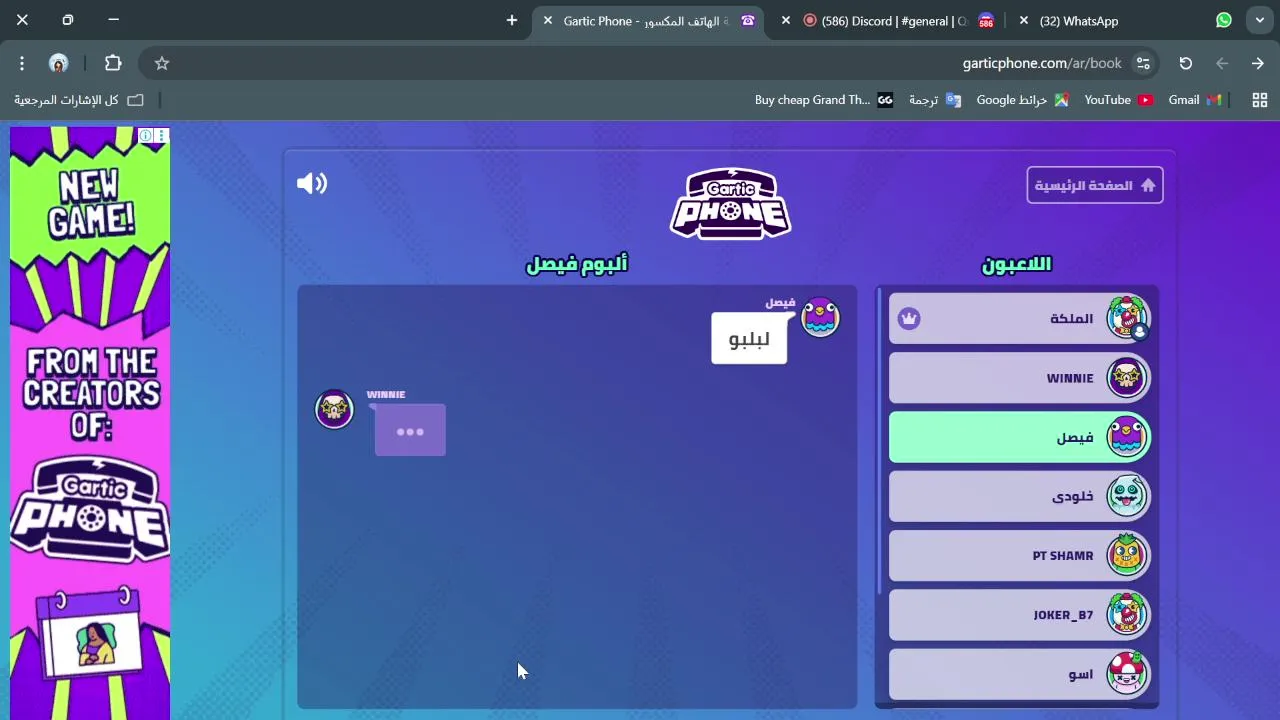The width and height of the screenshot is (1280, 720).
Task: Click فيصل's bird avatar in the players list
Action: pyautogui.click(x=1127, y=437)
